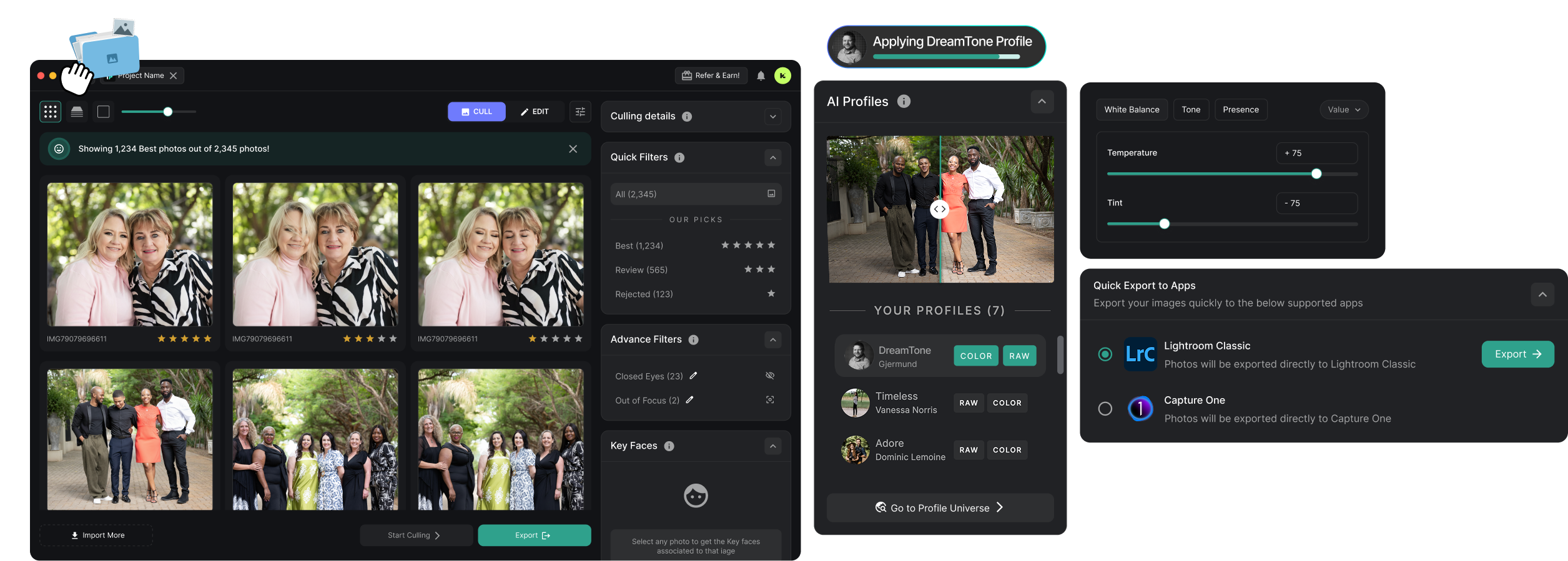
Task: Select Lightroom Classic export option
Action: click(x=1105, y=354)
